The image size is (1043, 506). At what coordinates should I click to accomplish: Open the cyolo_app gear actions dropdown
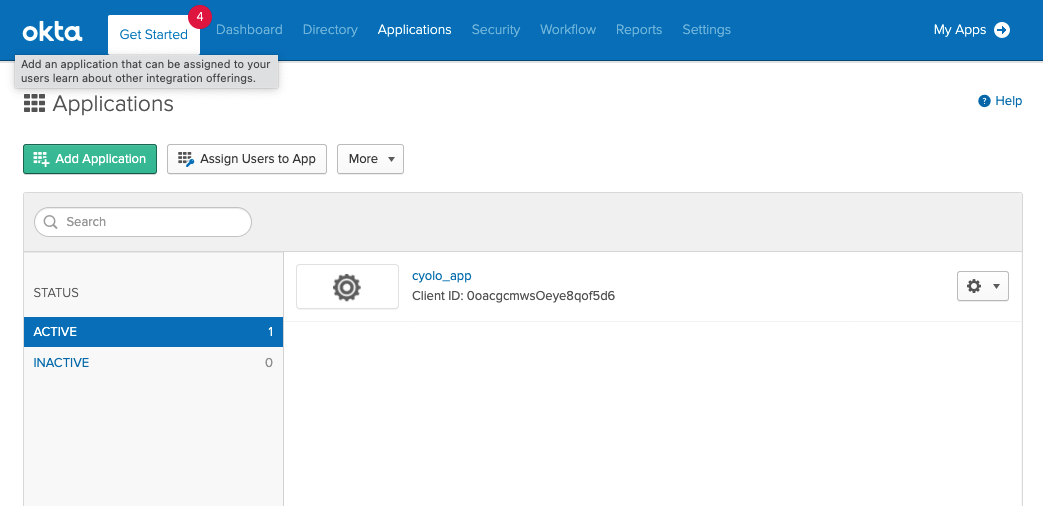pyautogui.click(x=982, y=286)
